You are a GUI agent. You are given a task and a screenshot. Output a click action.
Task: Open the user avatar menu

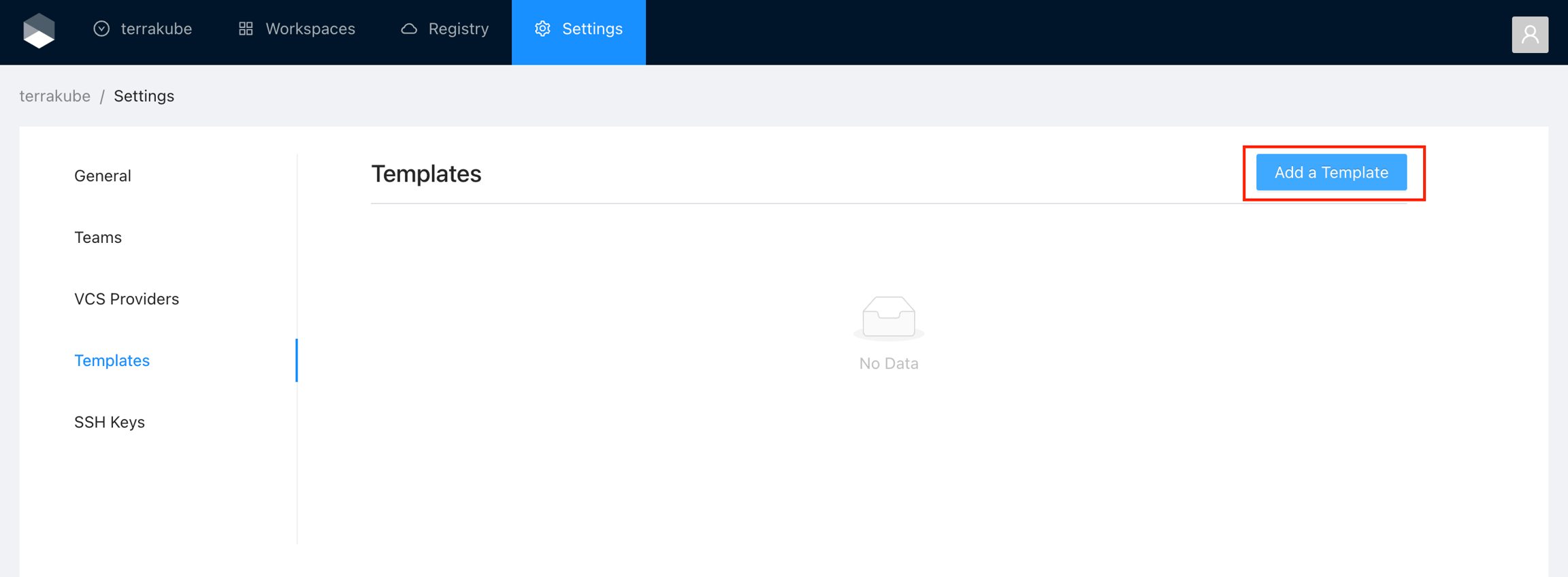(1529, 34)
